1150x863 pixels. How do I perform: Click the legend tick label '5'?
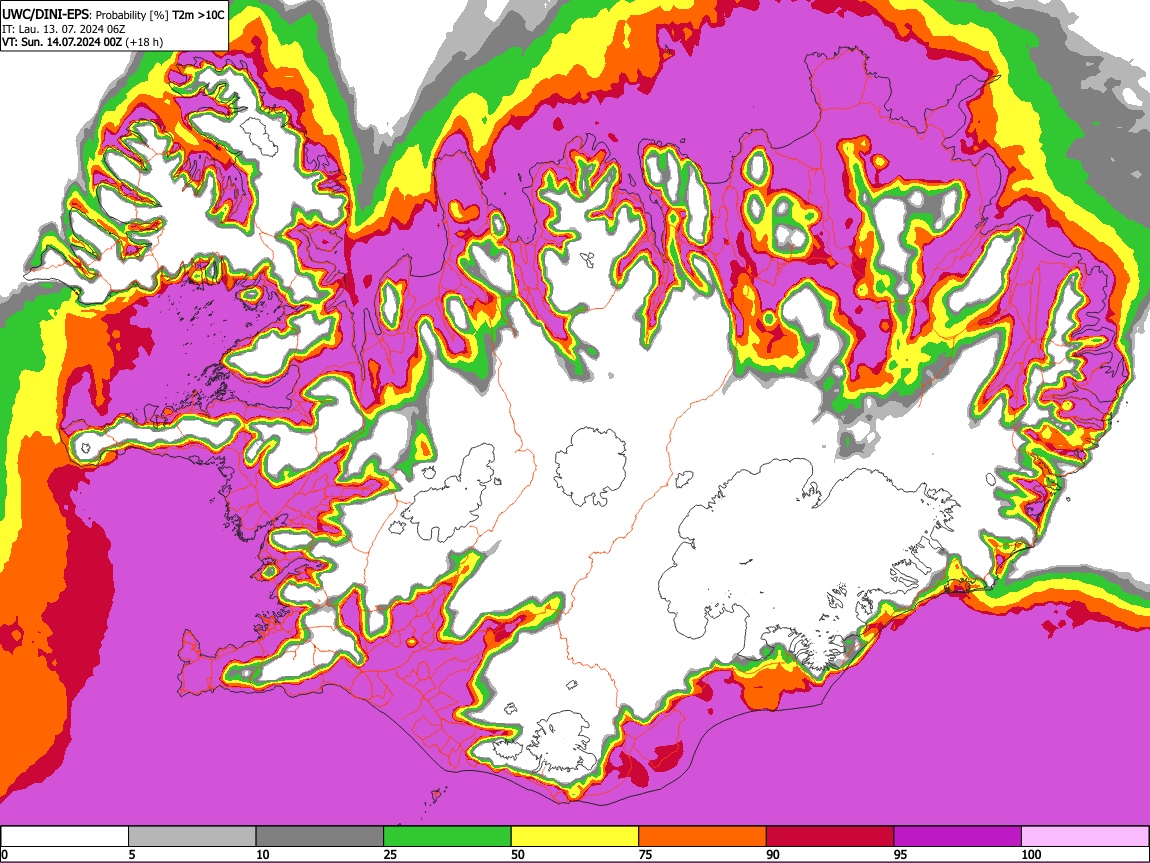132,854
